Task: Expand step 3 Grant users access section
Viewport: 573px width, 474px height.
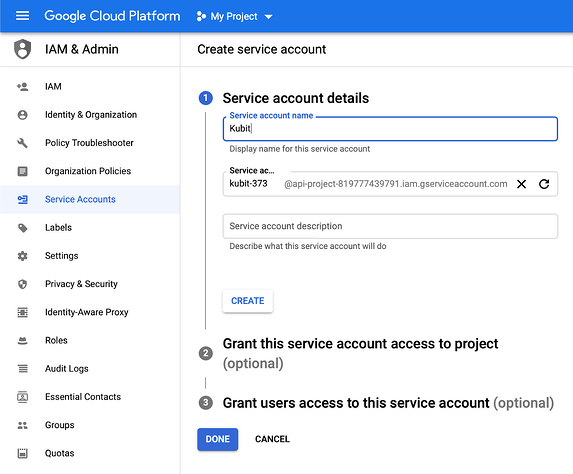Action: pyautogui.click(x=376, y=403)
